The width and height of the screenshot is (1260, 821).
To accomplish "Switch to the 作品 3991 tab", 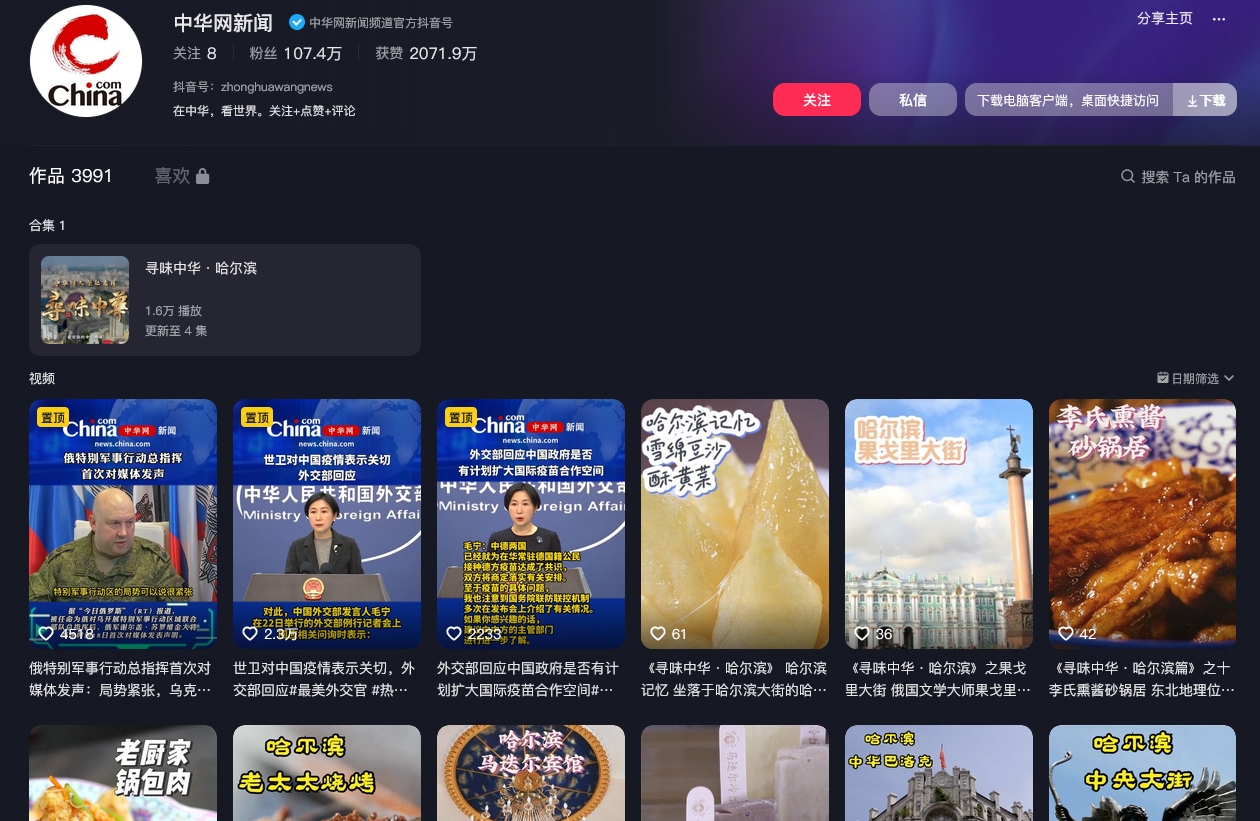I will pyautogui.click(x=71, y=176).
